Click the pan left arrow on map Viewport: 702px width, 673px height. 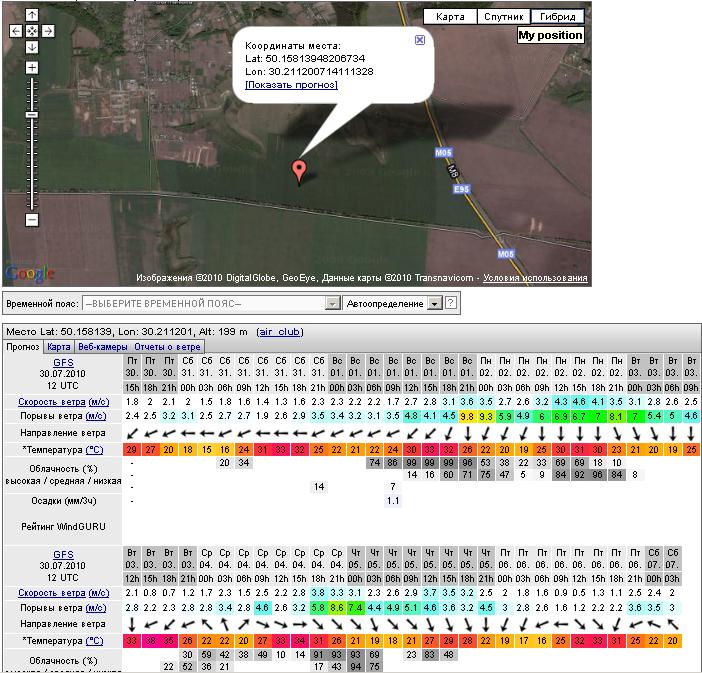(16, 31)
